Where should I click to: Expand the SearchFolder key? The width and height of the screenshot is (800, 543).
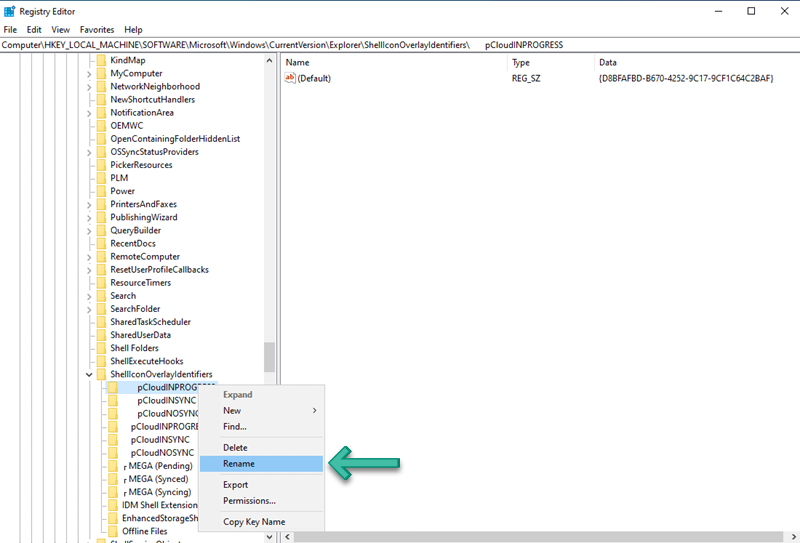point(89,309)
